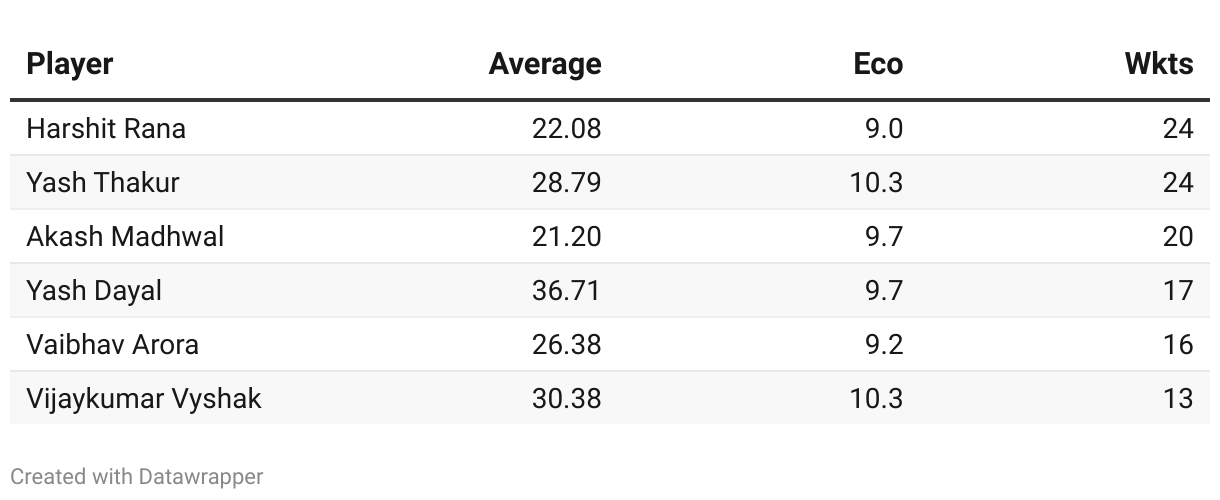Click the Yash Thakur player name
The width and height of the screenshot is (1220, 500).
click(103, 183)
